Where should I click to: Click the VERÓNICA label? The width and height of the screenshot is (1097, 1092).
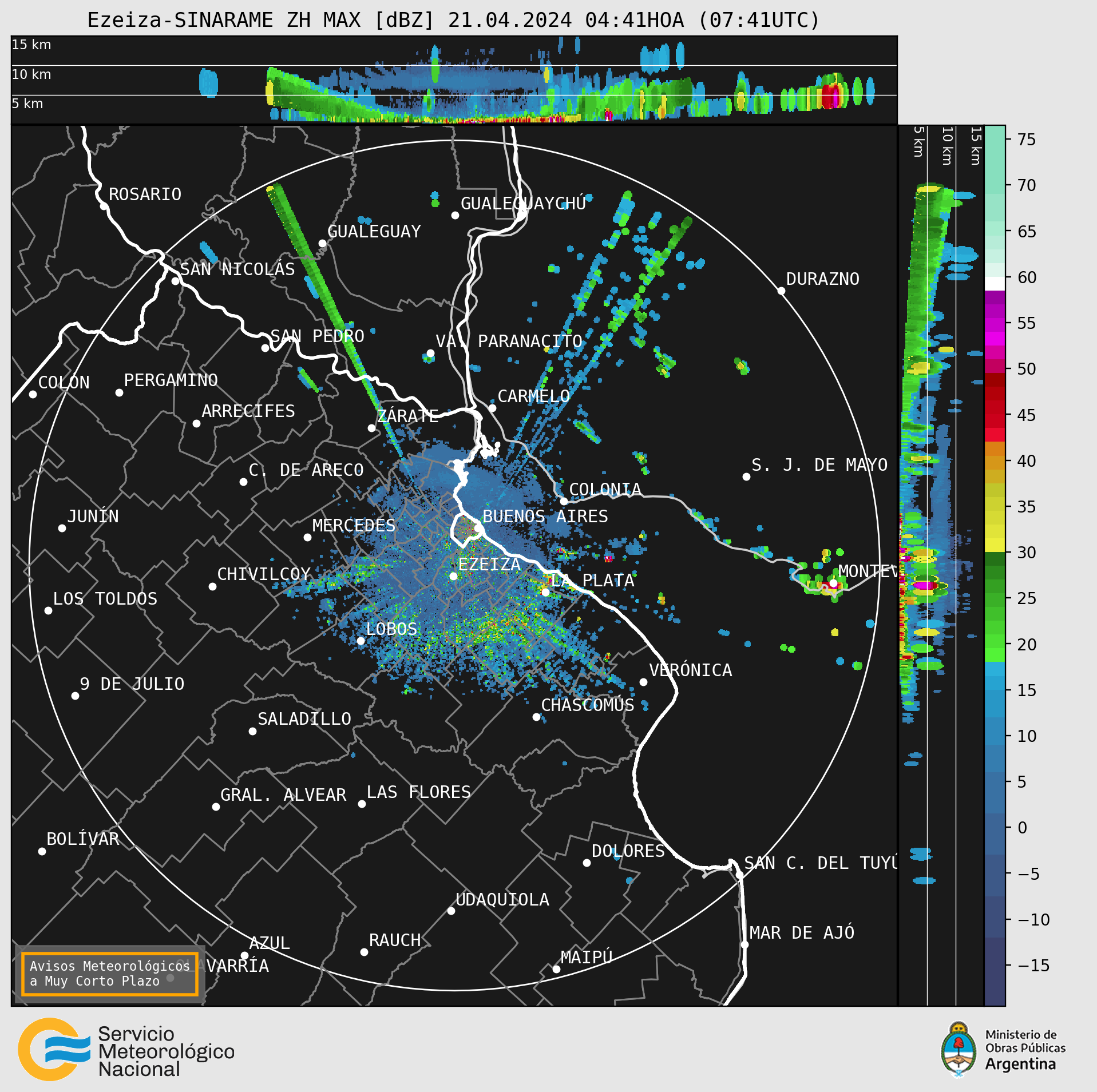click(x=690, y=670)
